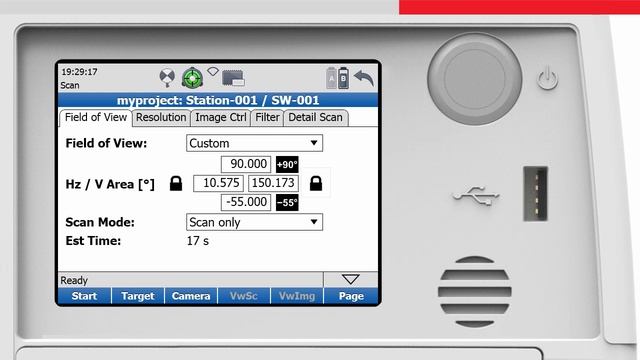Tap the scanner position status icon
Image resolution: width=640 pixels, height=360 pixels.
(x=167, y=78)
